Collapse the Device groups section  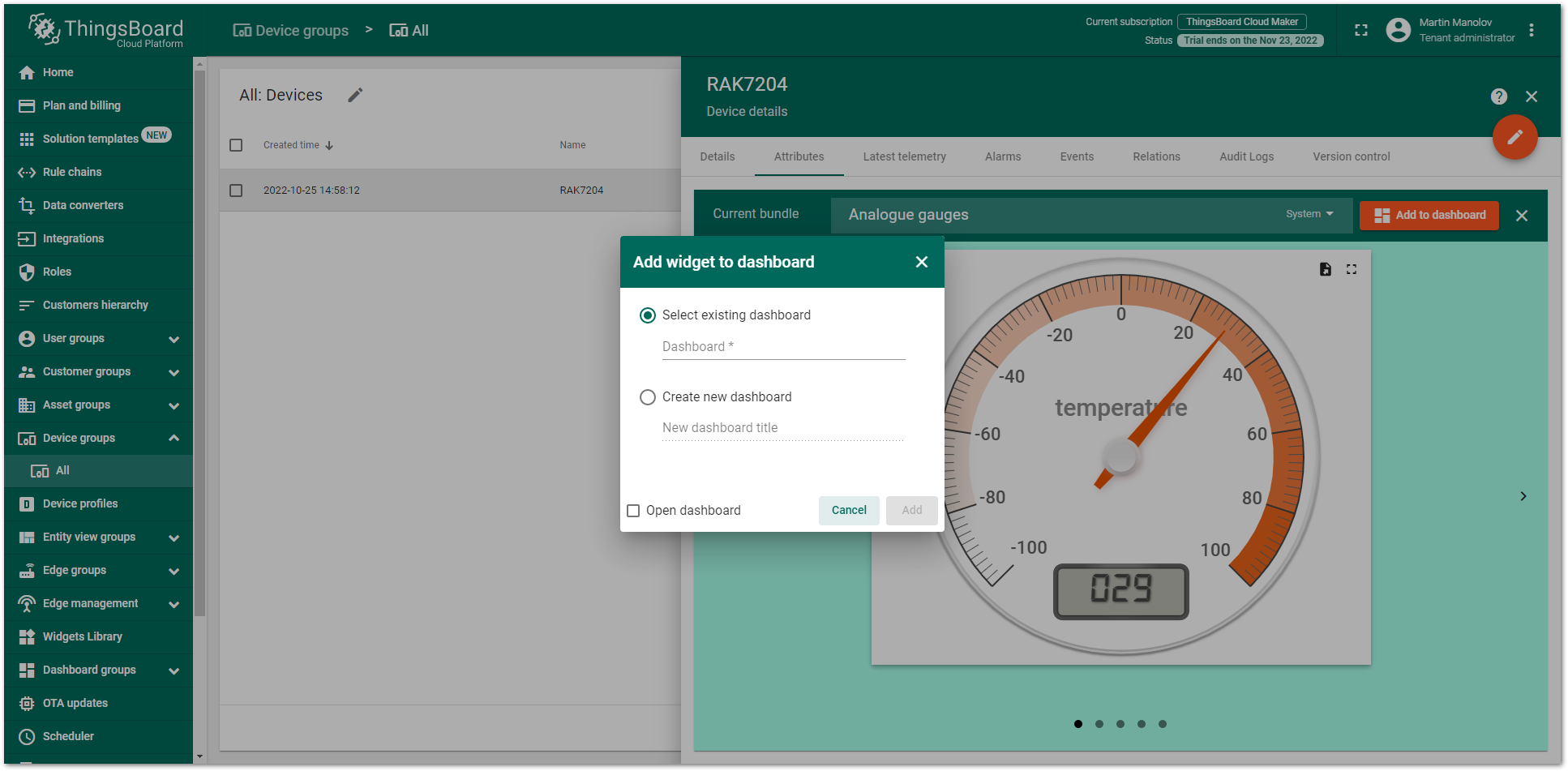(x=77, y=438)
